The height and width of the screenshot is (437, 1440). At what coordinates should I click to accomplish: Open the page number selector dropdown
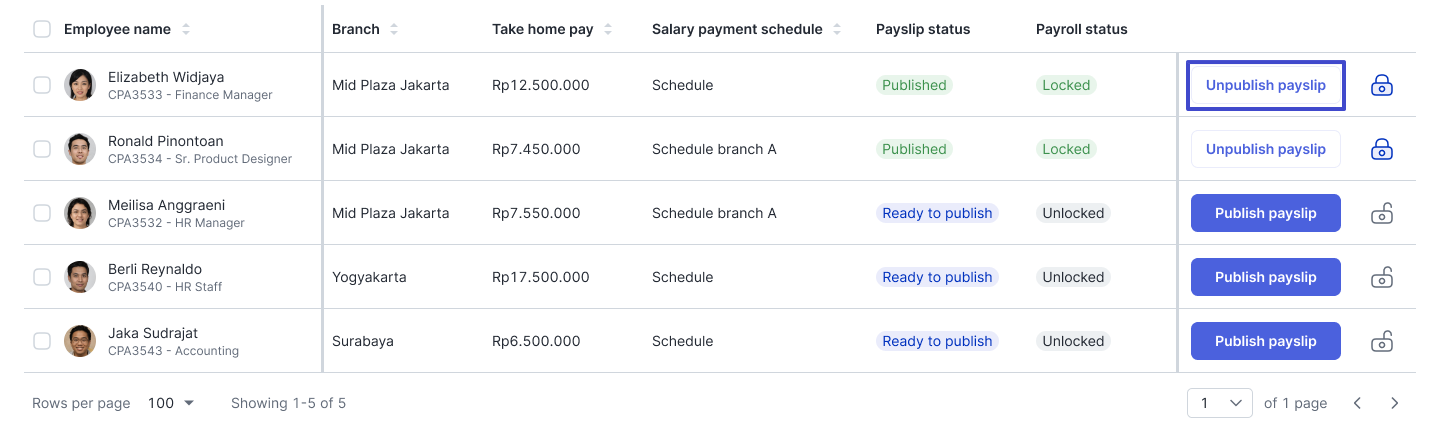click(1220, 403)
